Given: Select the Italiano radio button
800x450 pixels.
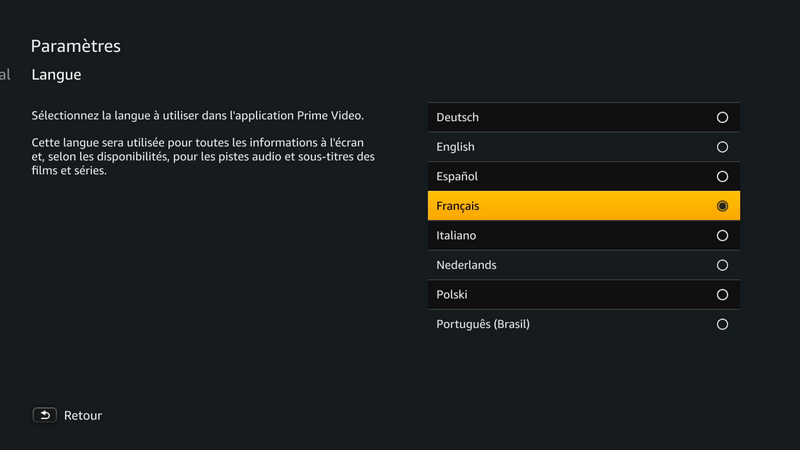Looking at the screenshot, I should point(722,236).
